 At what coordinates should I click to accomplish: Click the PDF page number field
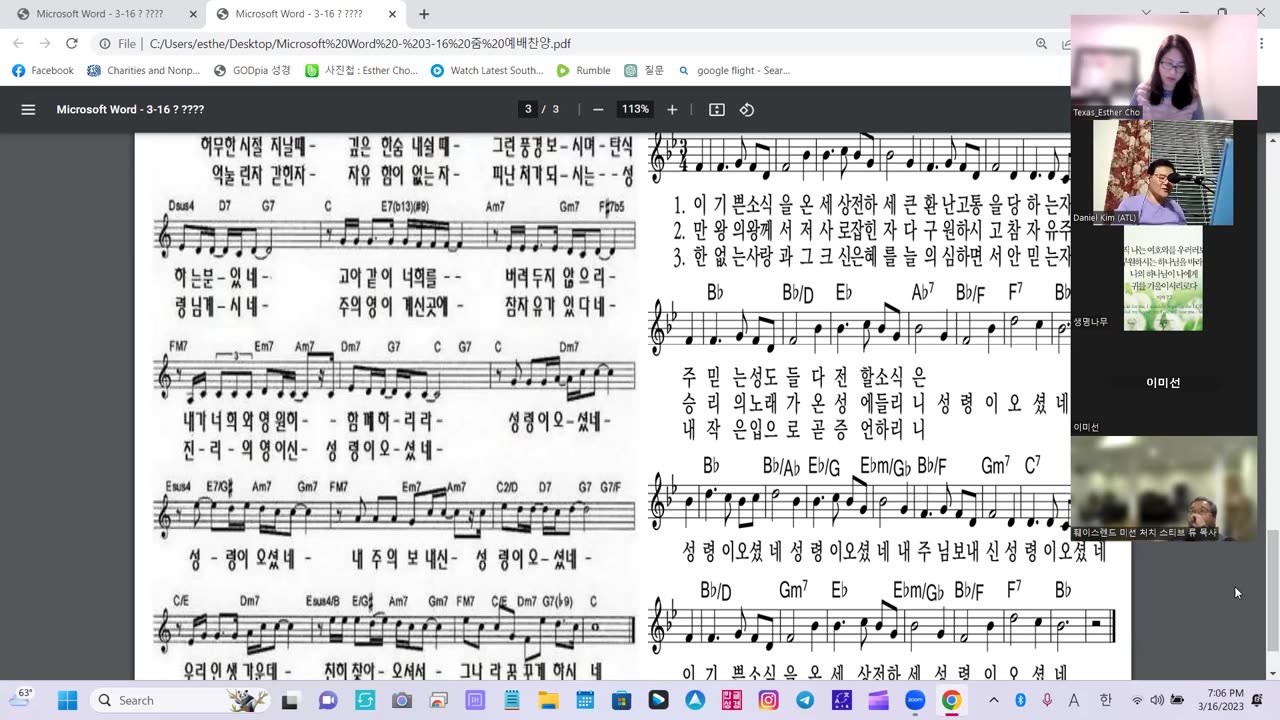point(528,110)
